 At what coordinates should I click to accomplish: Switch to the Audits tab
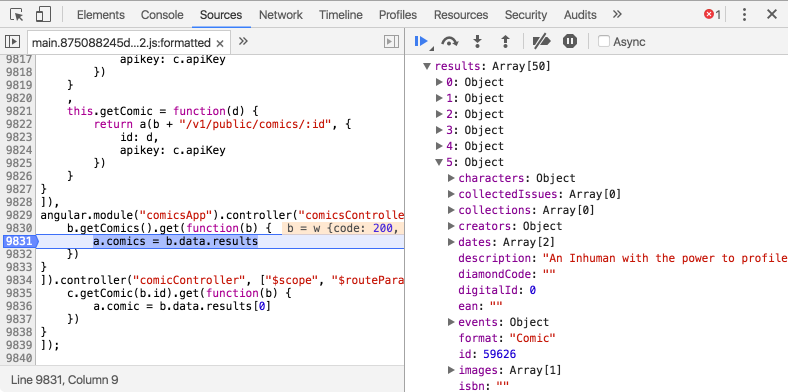pyautogui.click(x=580, y=15)
